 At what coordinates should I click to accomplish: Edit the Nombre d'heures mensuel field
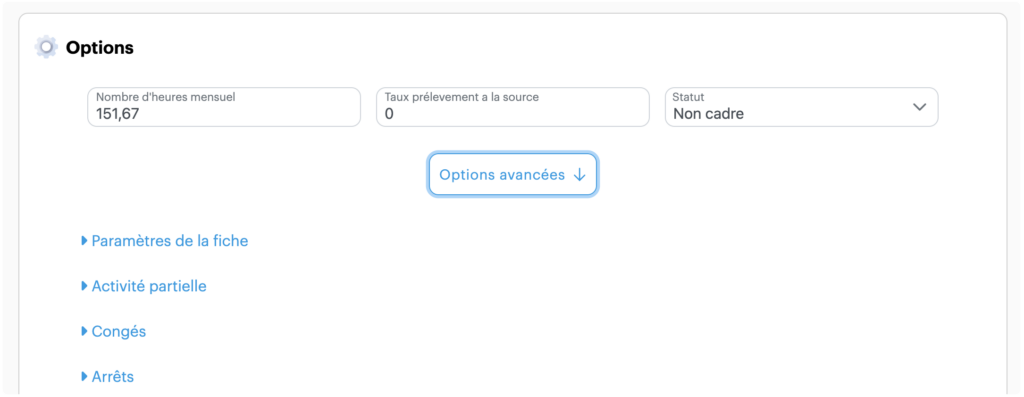tap(224, 107)
